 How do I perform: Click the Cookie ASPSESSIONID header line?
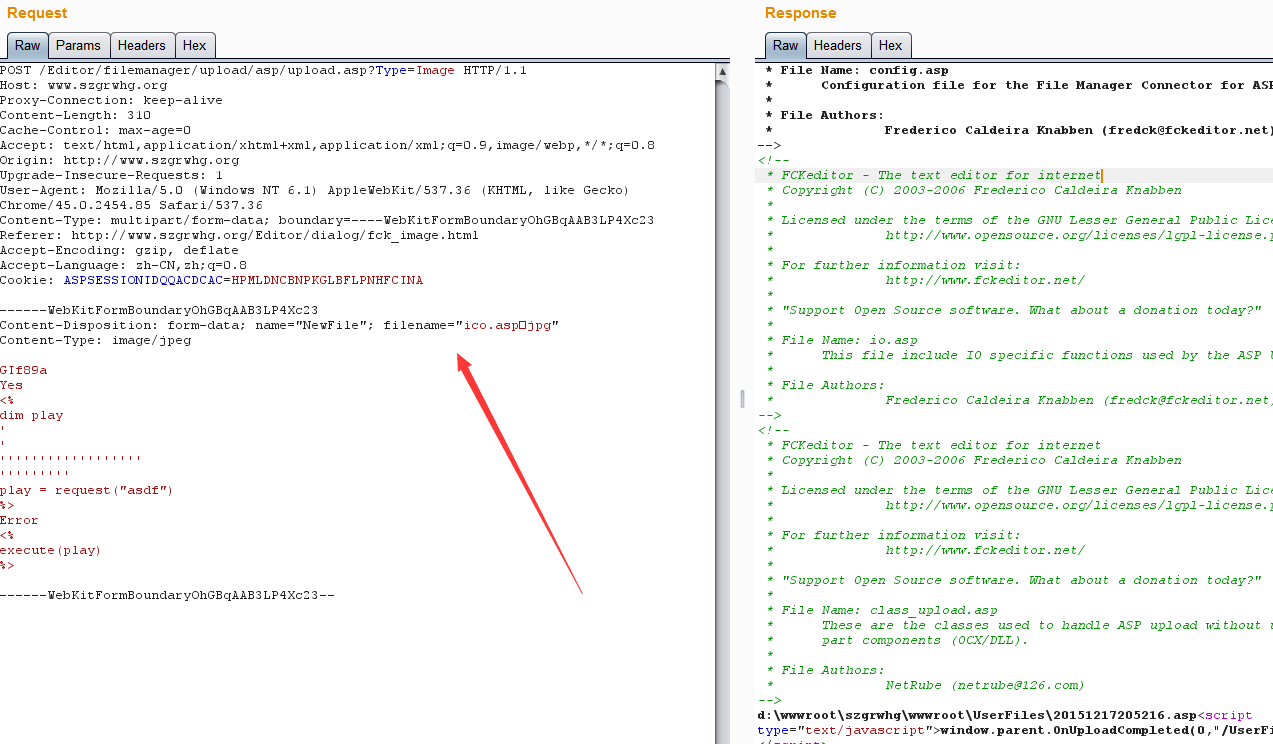211,280
